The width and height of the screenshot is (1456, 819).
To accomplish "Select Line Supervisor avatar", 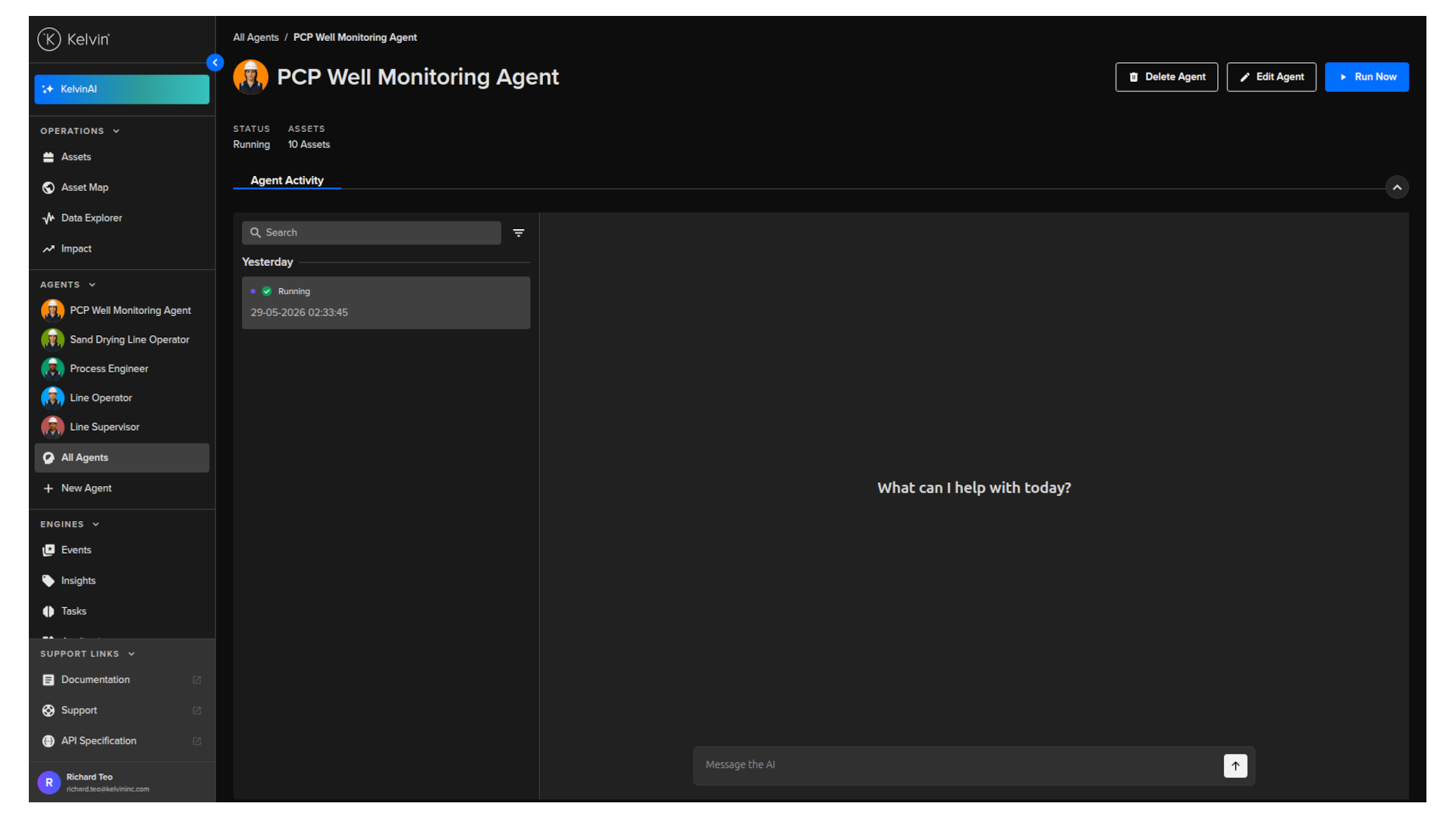I will point(52,428).
